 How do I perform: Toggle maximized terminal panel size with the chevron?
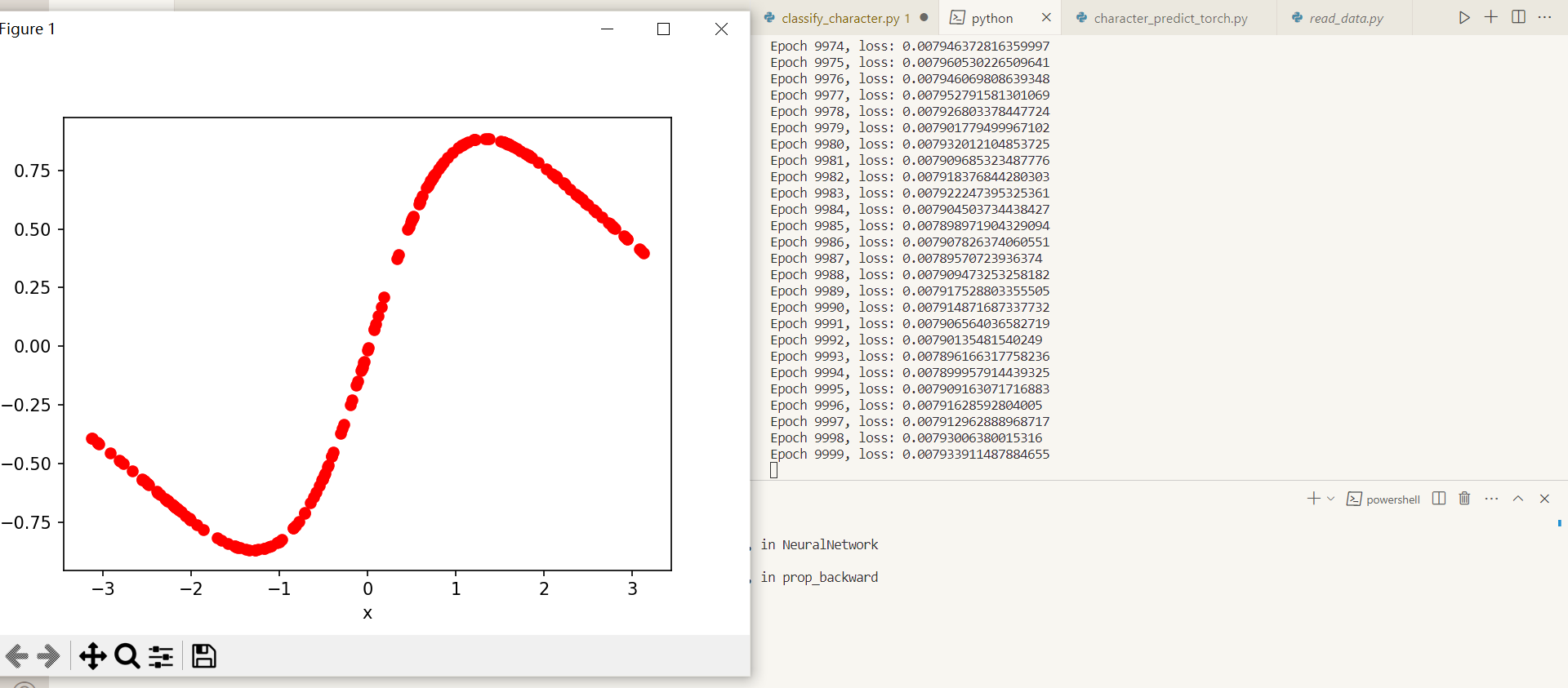coord(1518,499)
